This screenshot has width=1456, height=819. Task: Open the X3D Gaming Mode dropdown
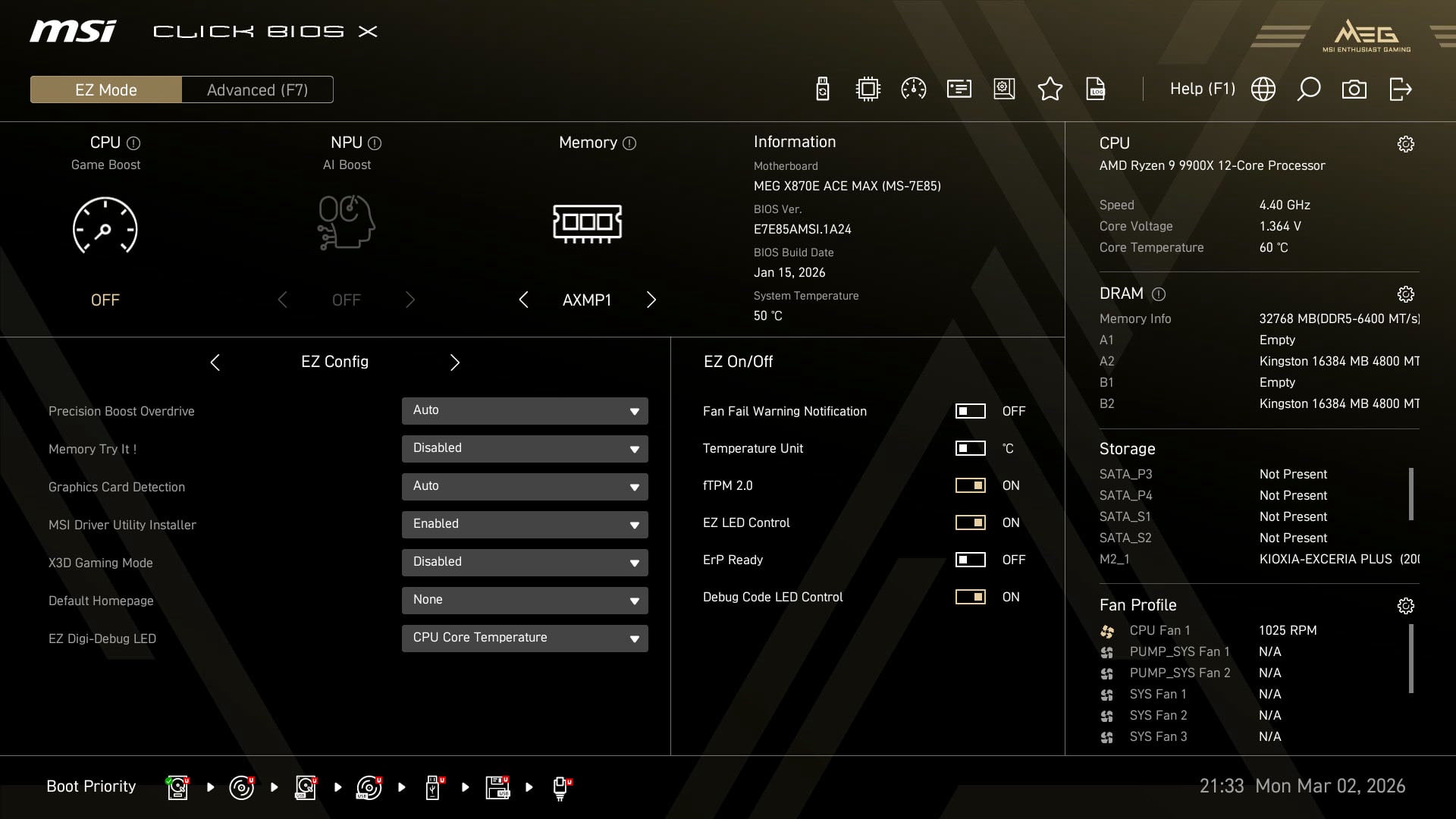click(x=524, y=562)
